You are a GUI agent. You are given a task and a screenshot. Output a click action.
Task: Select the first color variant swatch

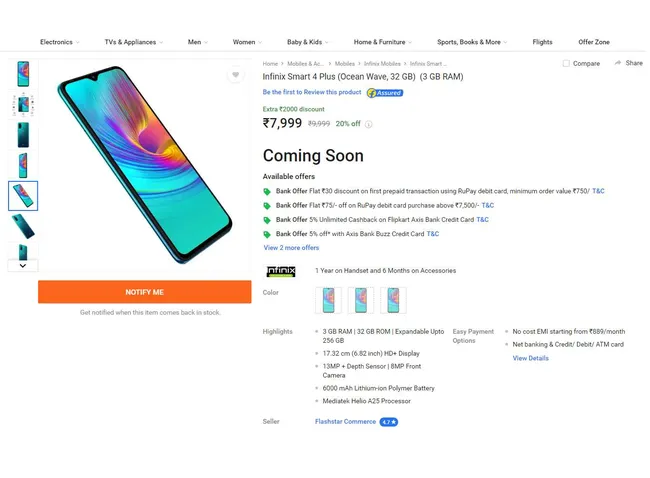tap(328, 300)
